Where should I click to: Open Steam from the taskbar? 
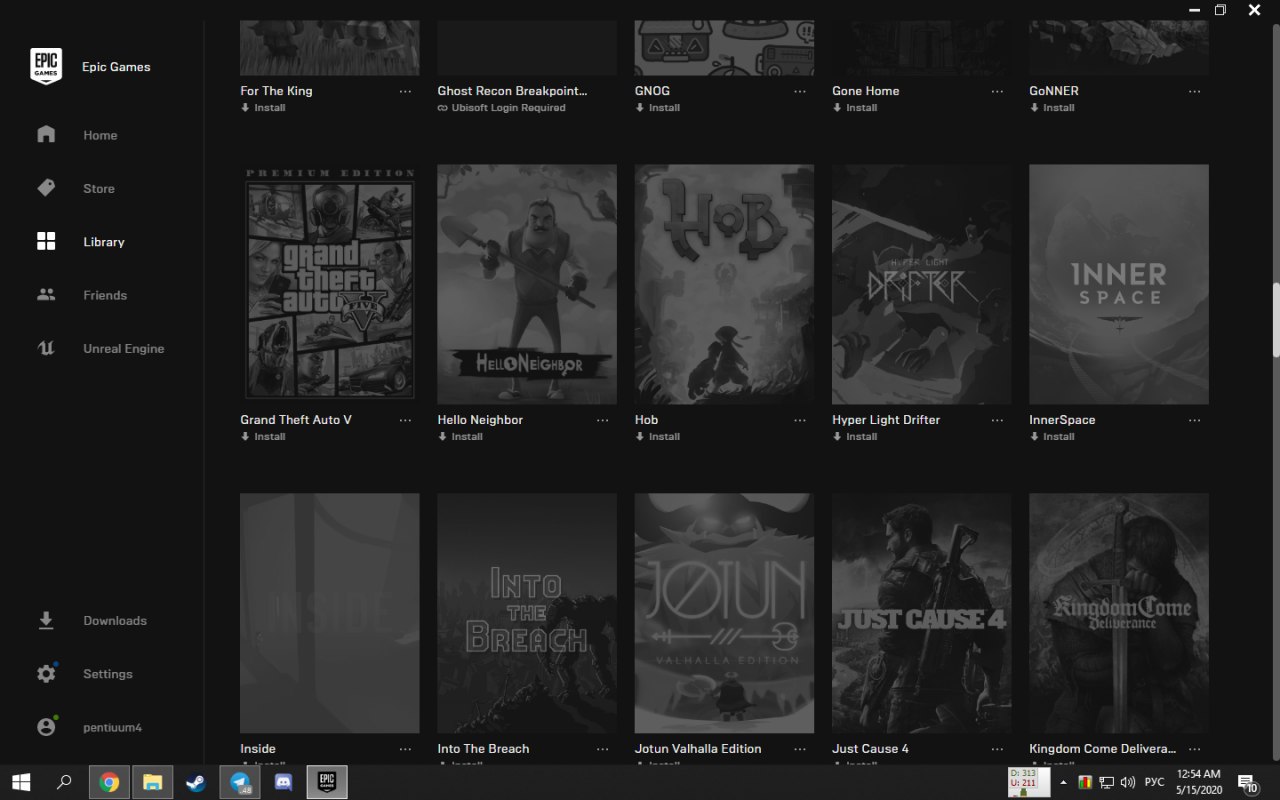point(196,782)
